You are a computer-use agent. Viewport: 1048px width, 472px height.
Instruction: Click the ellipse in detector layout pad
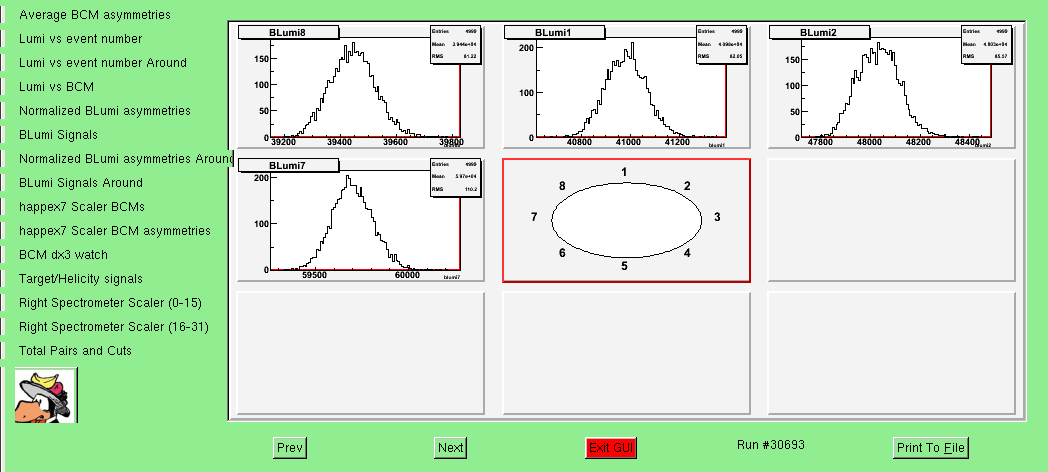tap(626, 220)
